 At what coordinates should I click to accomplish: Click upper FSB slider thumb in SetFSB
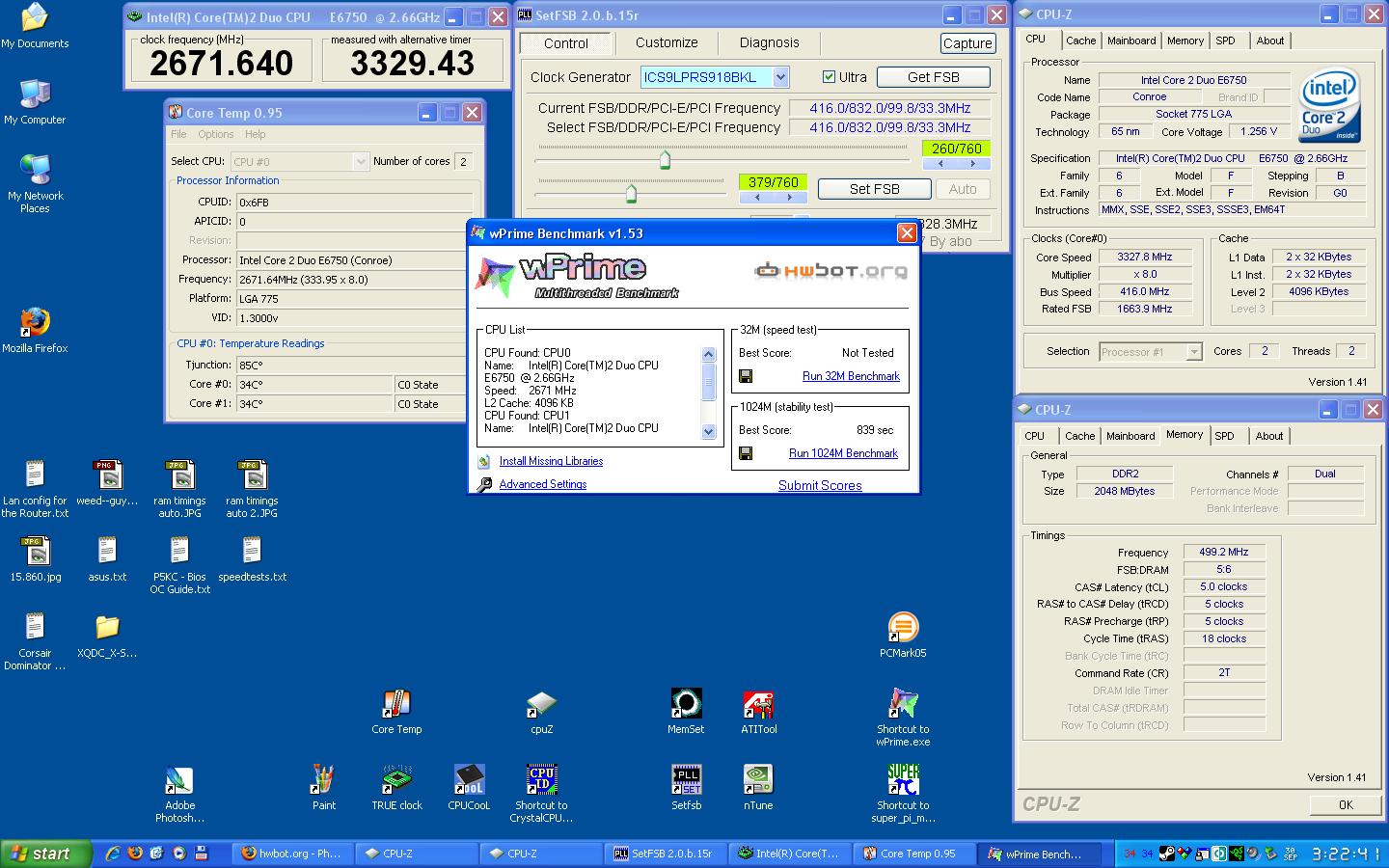point(665,159)
